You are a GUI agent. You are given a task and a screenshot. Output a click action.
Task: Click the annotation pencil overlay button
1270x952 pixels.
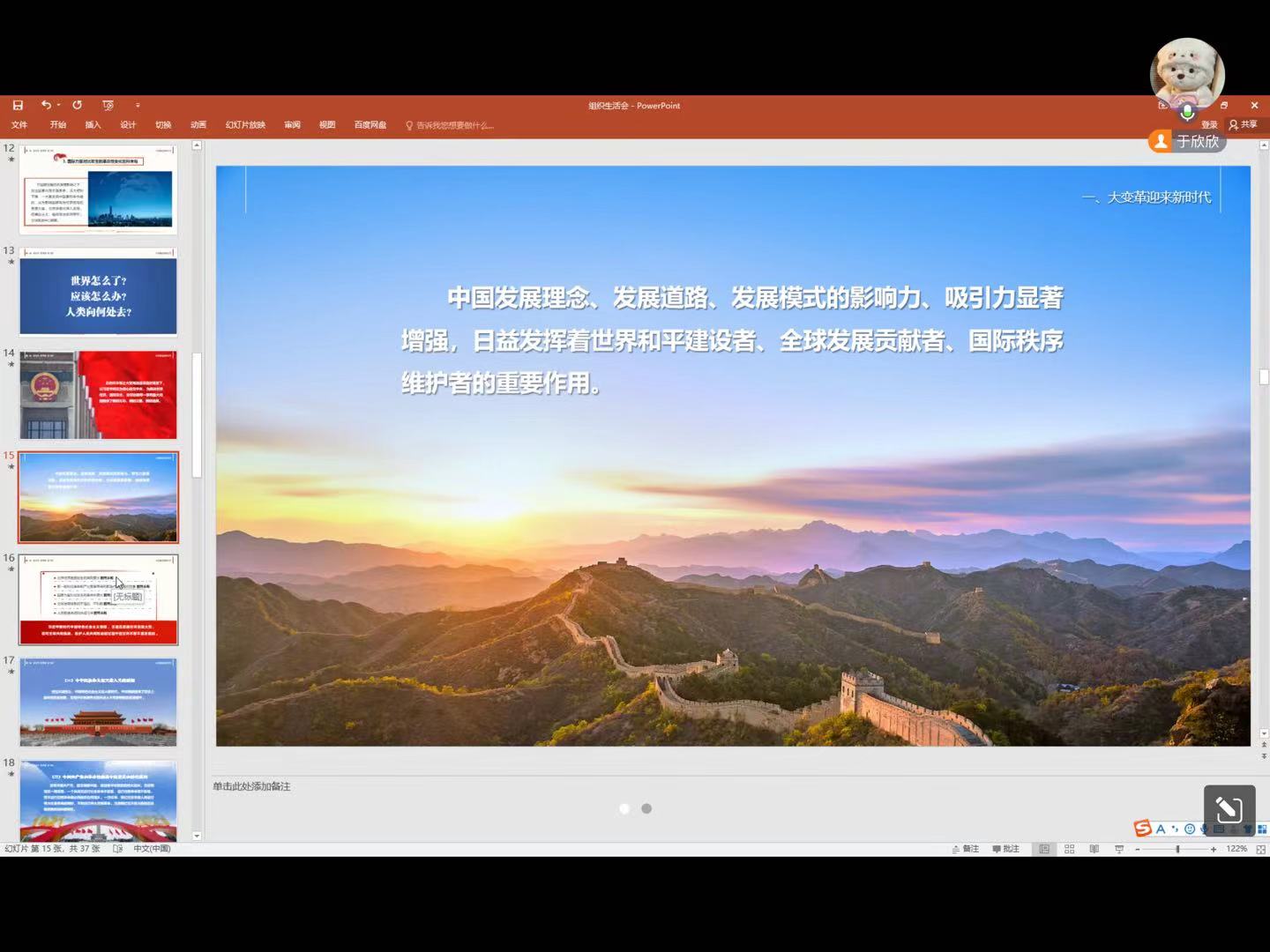click(1229, 808)
